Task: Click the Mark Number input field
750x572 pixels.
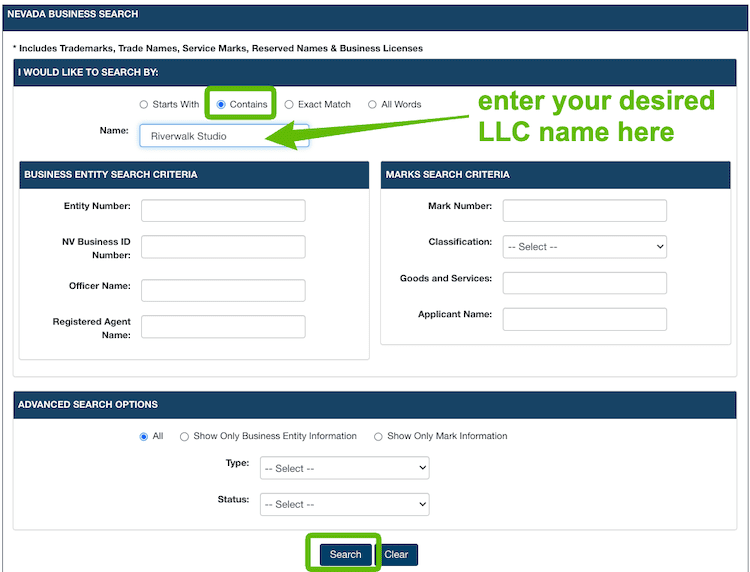Action: tap(585, 210)
